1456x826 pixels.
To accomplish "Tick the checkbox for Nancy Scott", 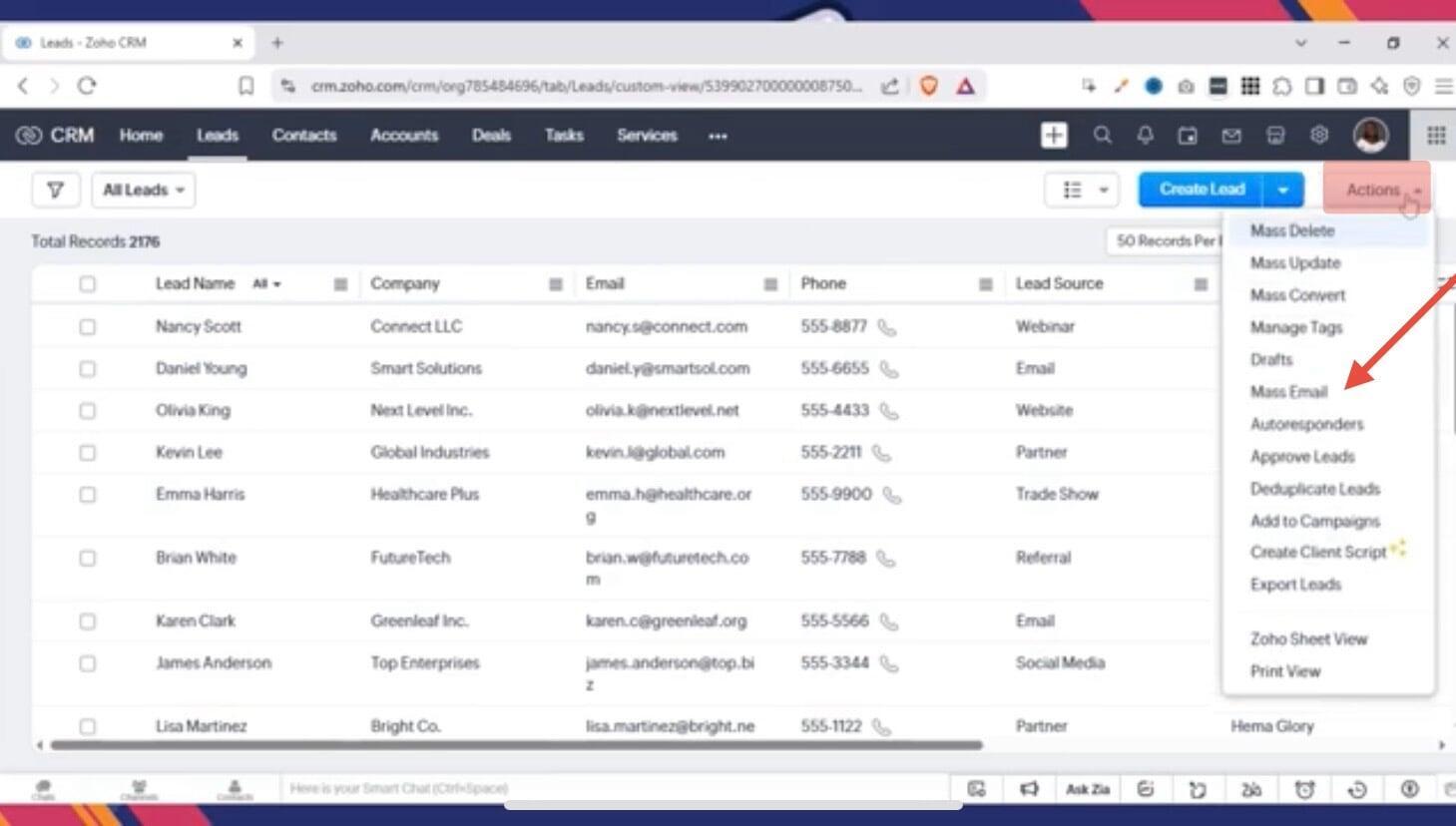I will tap(88, 327).
